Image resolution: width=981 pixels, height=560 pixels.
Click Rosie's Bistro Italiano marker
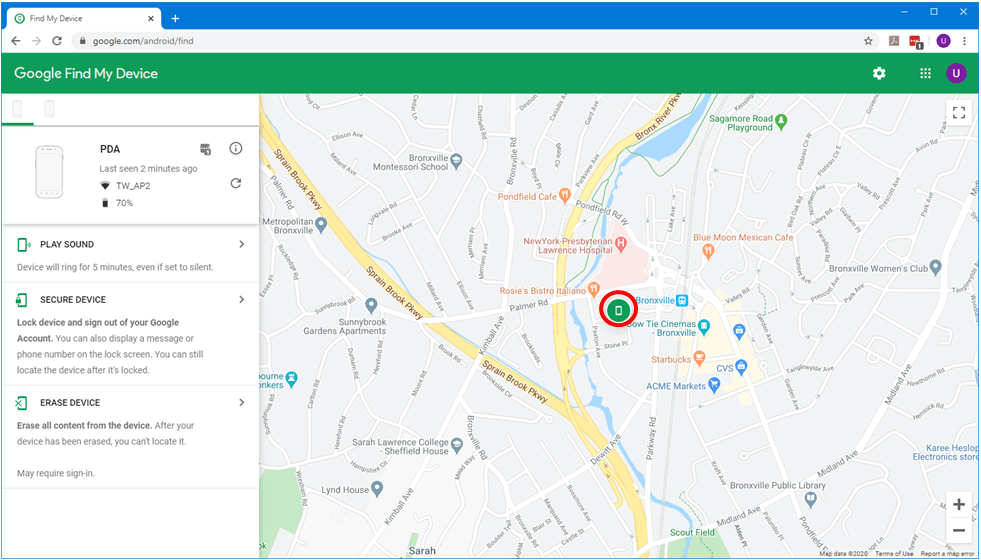point(594,290)
